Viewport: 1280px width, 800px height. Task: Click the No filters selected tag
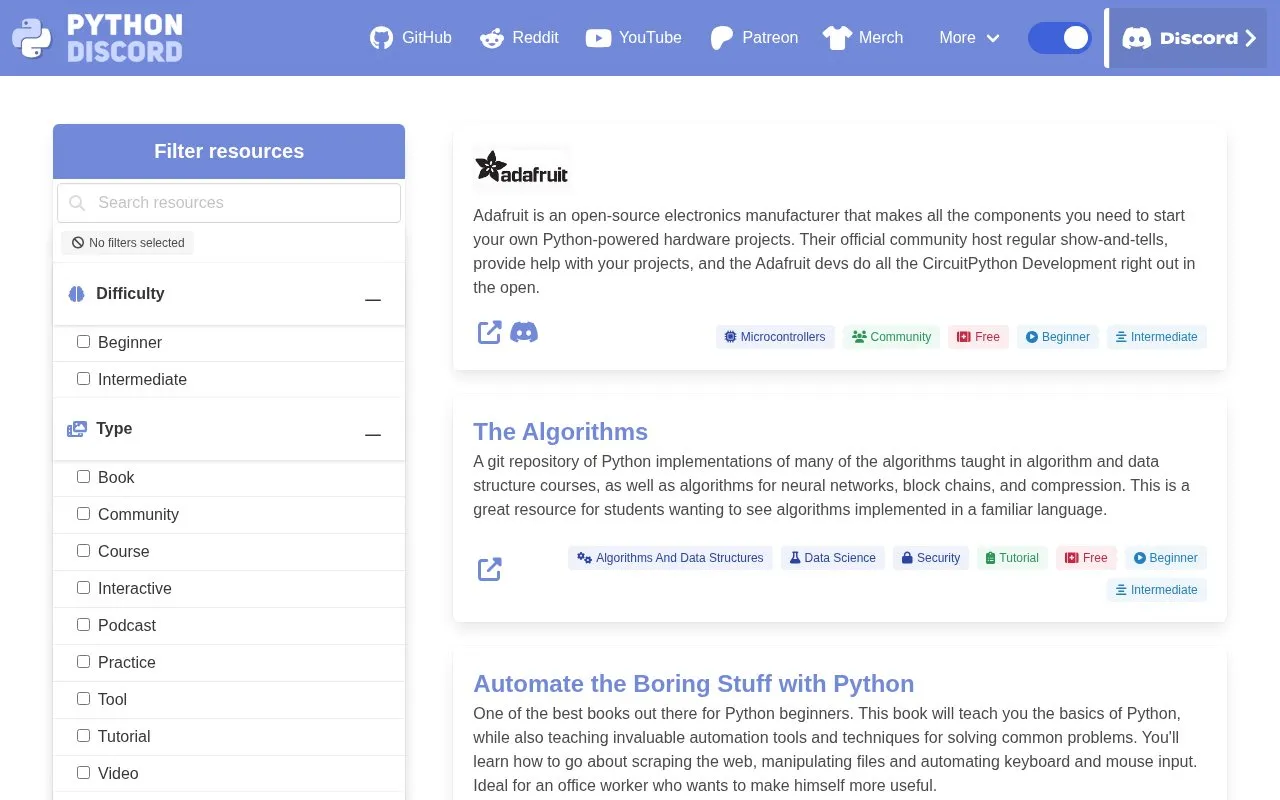tap(127, 243)
